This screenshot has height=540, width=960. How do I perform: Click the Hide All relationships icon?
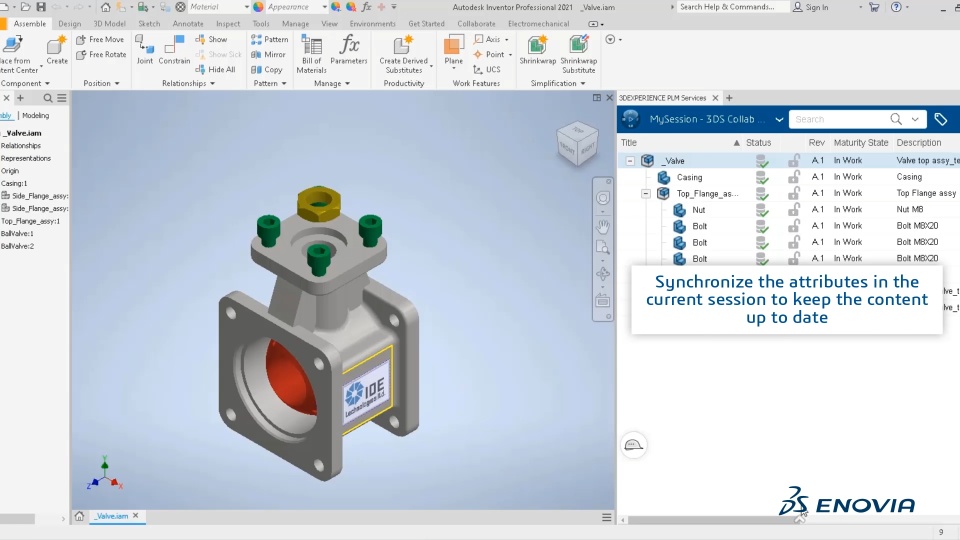(215, 70)
